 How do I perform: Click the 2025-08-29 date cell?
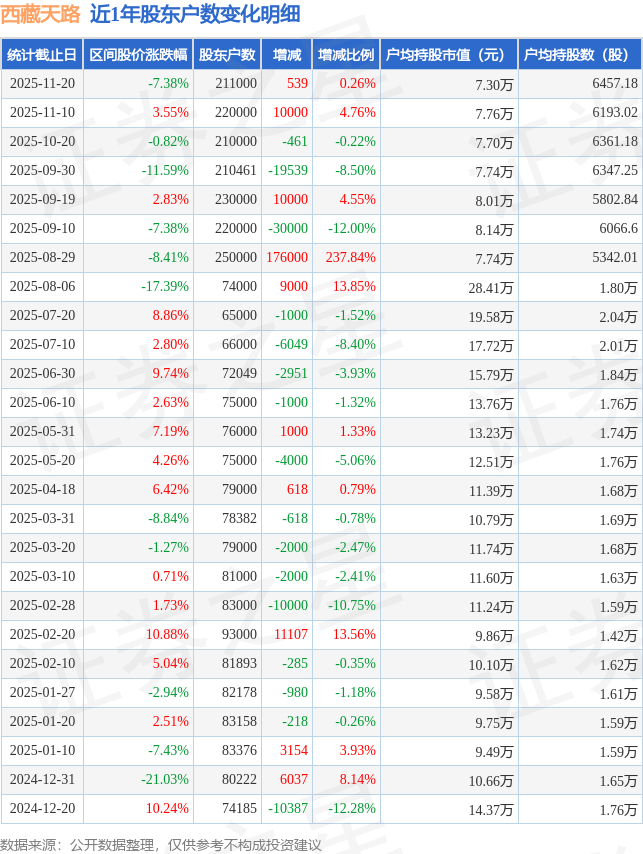click(42, 257)
